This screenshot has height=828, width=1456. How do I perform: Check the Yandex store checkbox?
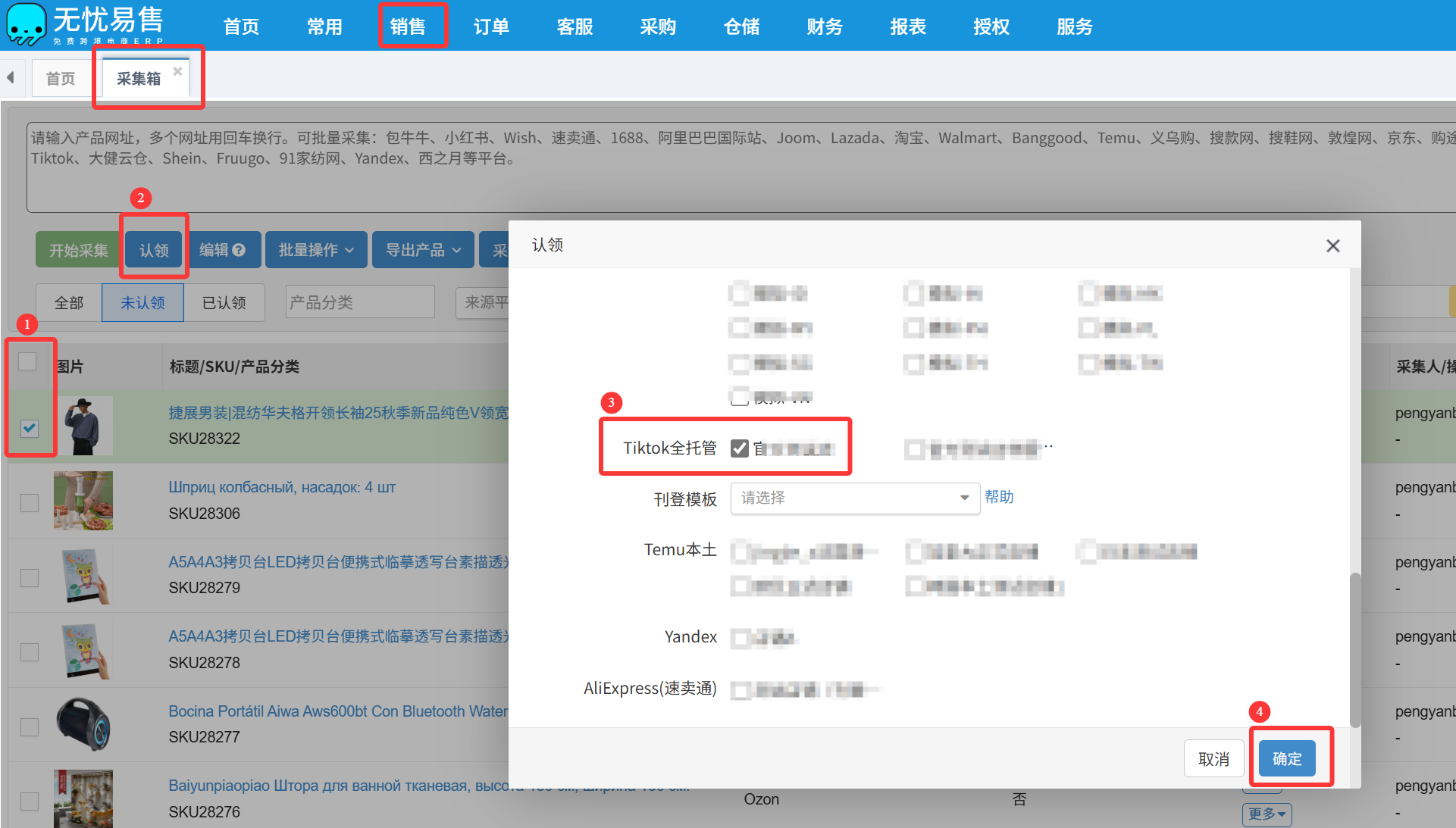point(740,639)
